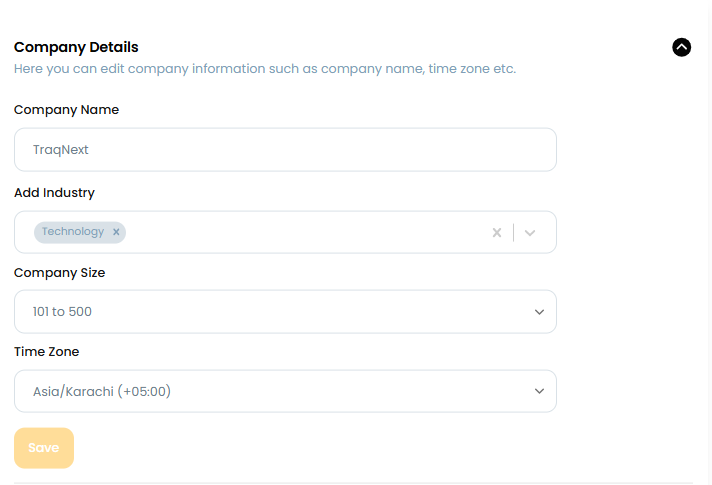Click the Technology tag label text
712x485 pixels.
tap(73, 232)
